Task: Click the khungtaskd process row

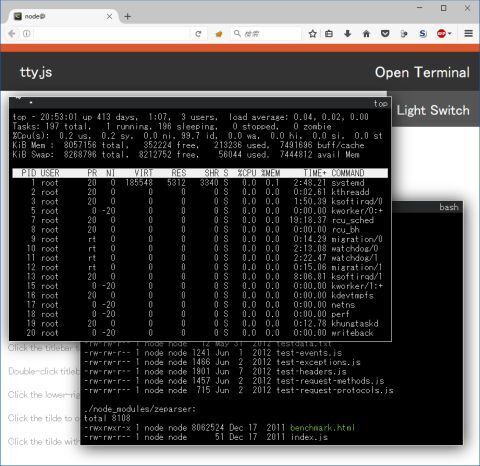Action: (200, 323)
